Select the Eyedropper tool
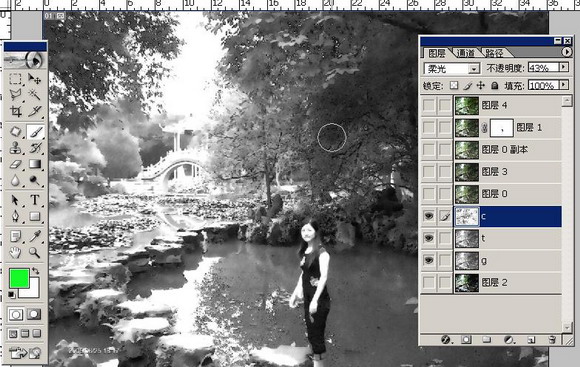 click(x=34, y=236)
